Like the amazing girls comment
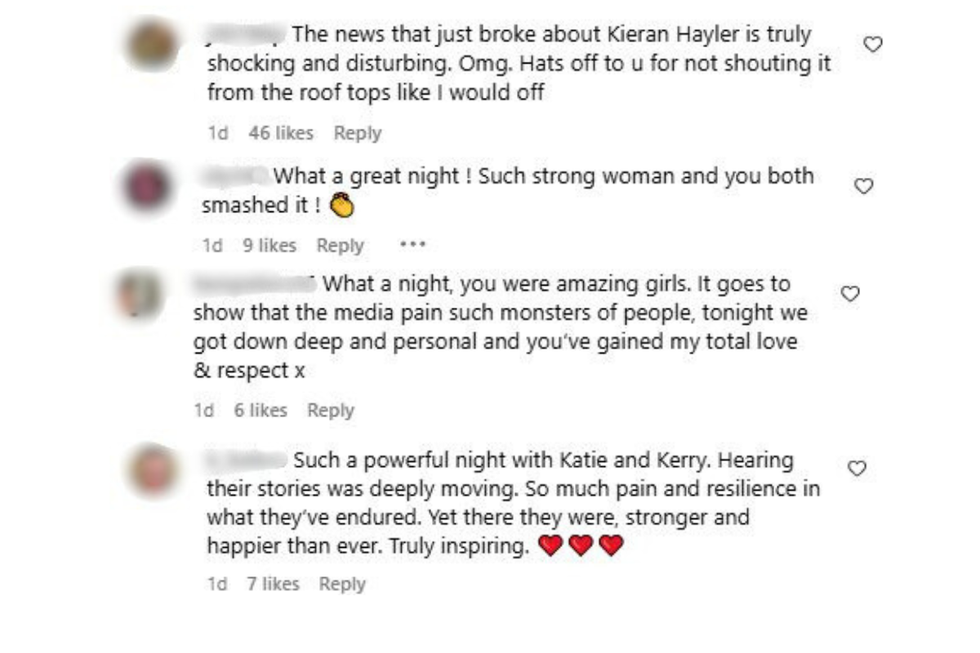Image resolution: width=980 pixels, height=653 pixels. (x=850, y=291)
